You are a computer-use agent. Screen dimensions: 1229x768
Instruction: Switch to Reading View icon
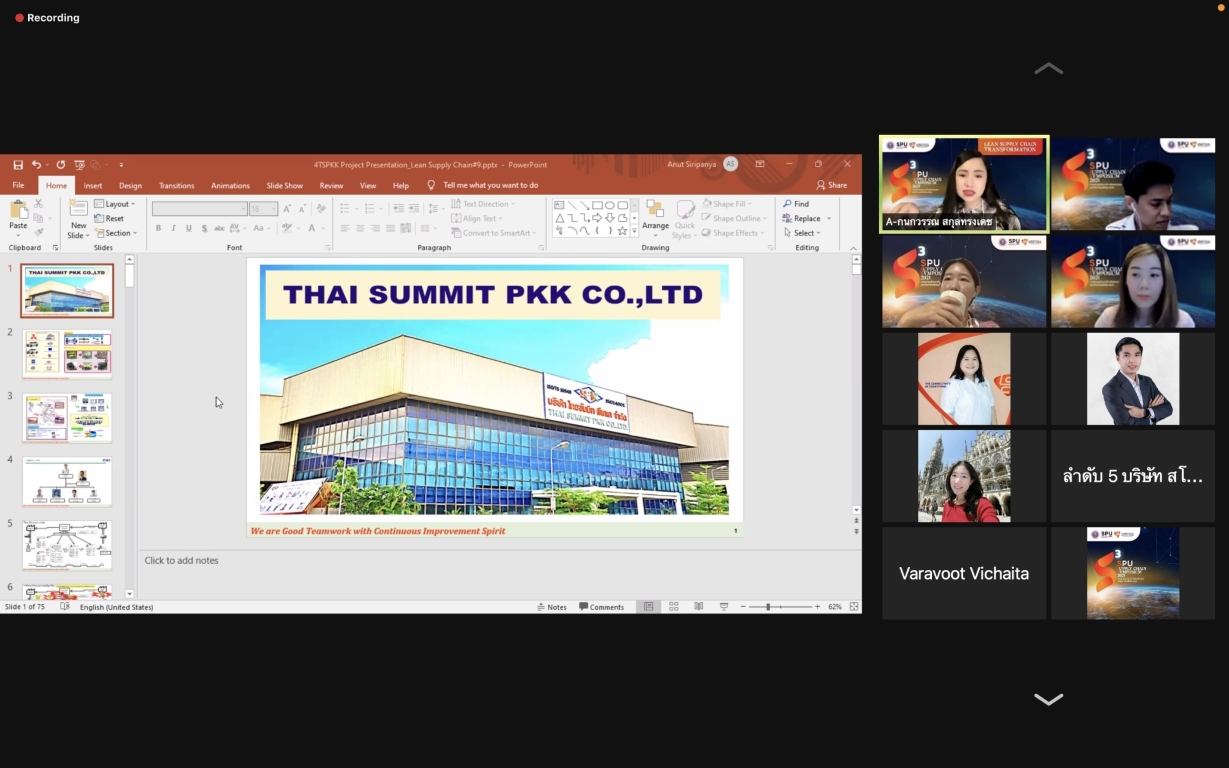pyautogui.click(x=698, y=607)
